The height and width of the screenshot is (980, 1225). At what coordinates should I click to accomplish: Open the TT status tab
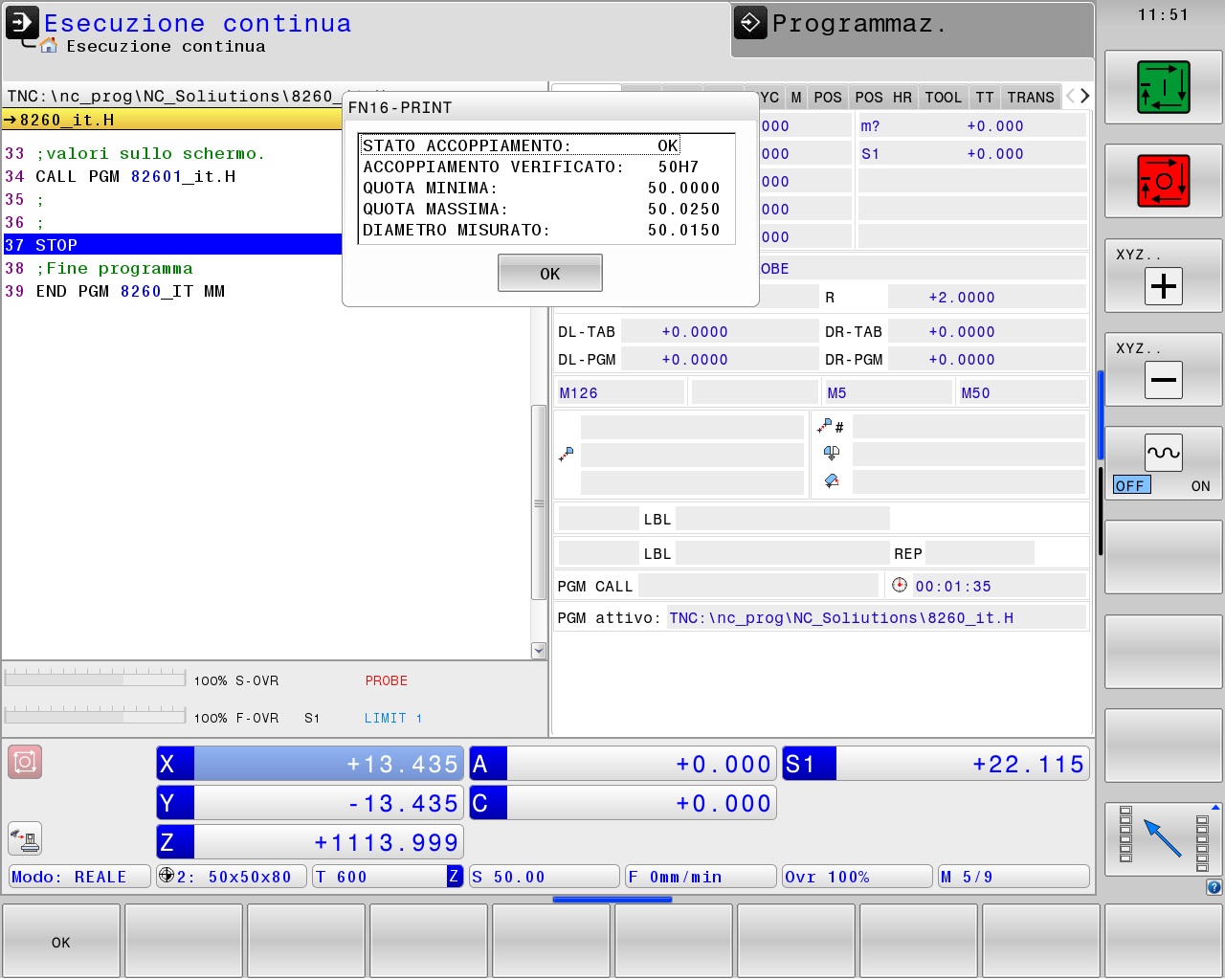coord(985,97)
